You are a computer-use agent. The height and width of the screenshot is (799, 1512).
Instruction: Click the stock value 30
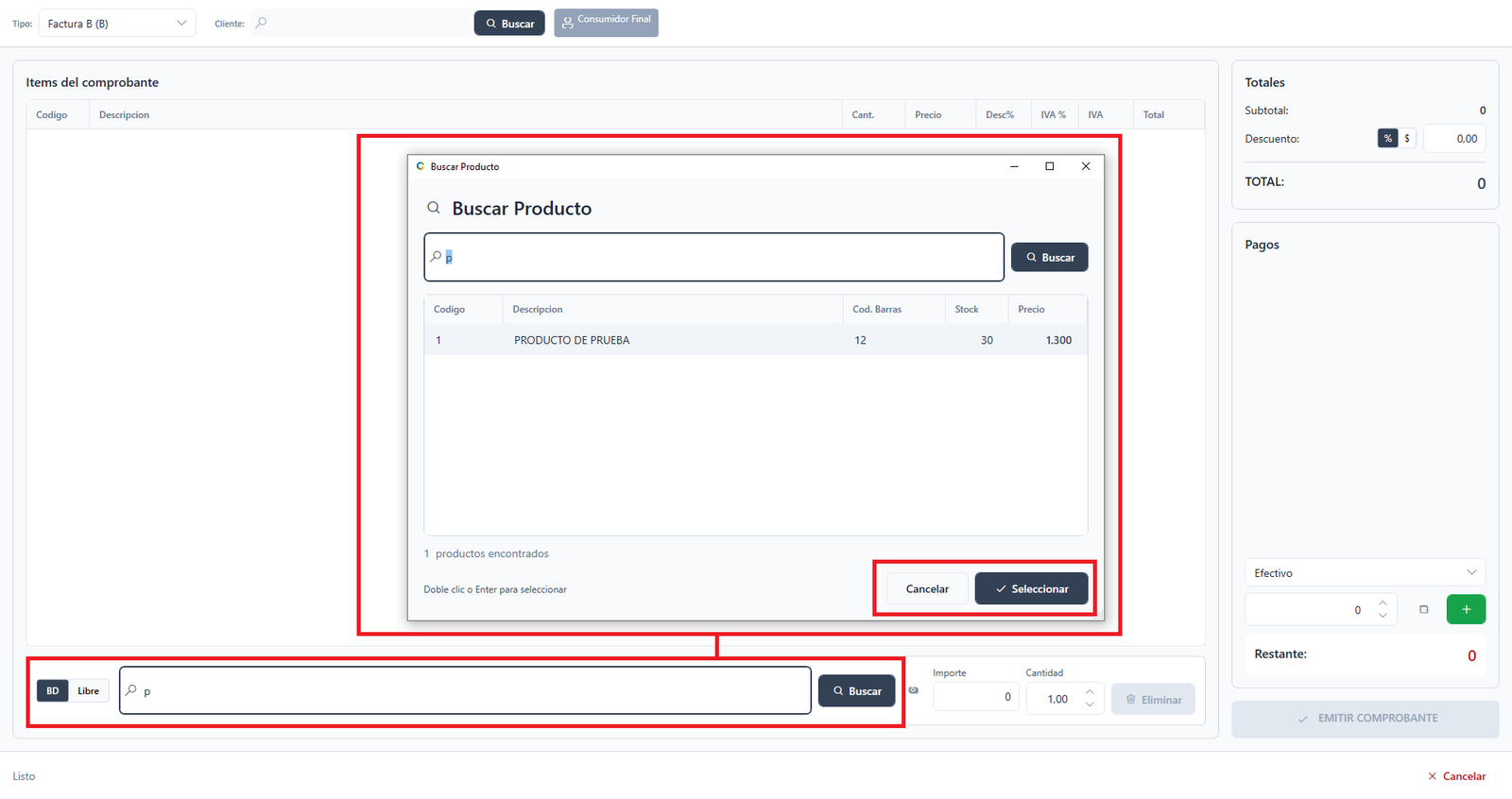point(987,340)
